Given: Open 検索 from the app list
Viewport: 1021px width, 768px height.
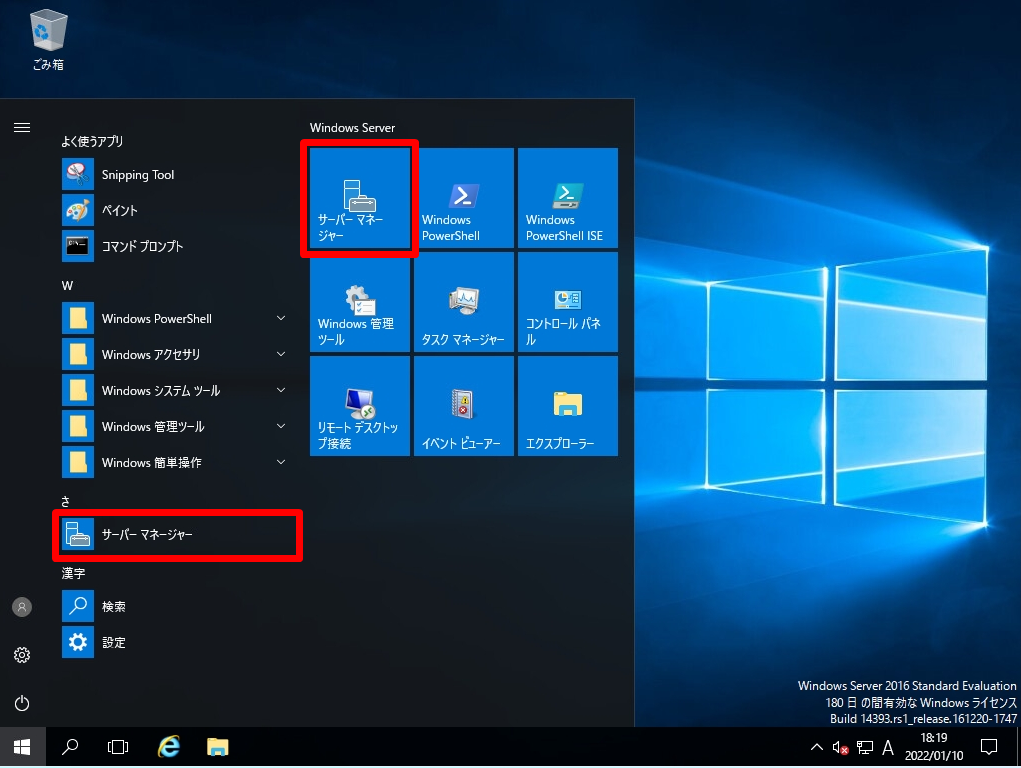Looking at the screenshot, I should [176, 606].
